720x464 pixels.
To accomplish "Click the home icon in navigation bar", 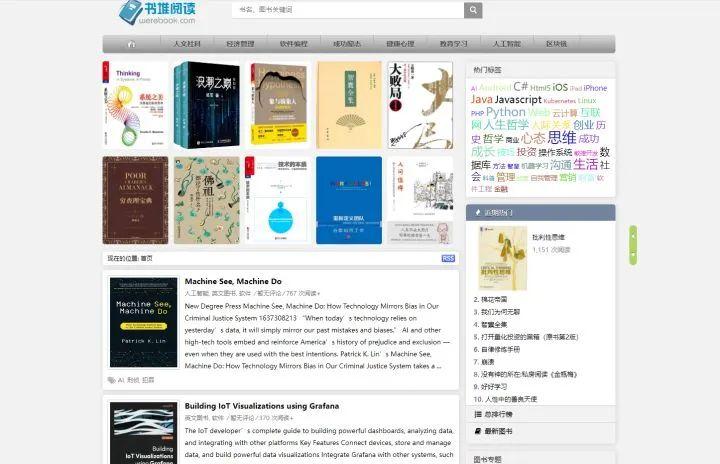I will [131, 44].
